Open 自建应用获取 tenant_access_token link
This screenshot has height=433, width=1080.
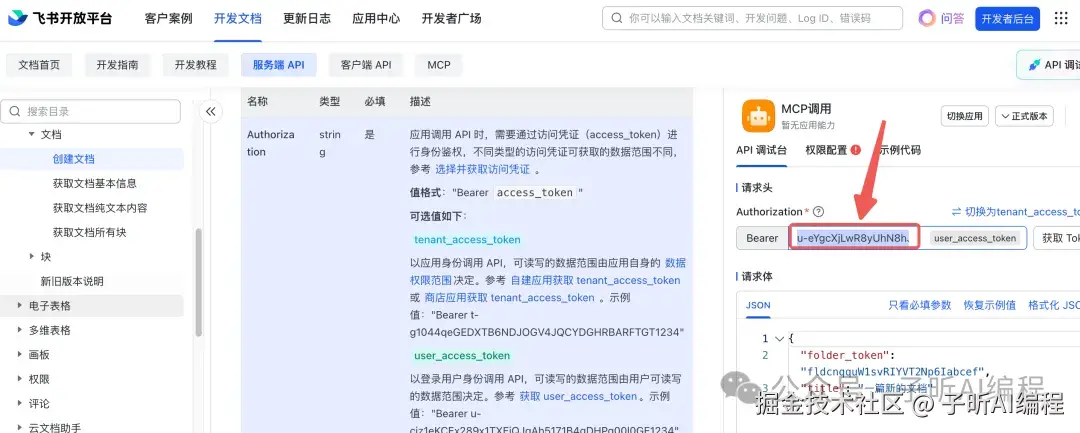tap(595, 280)
